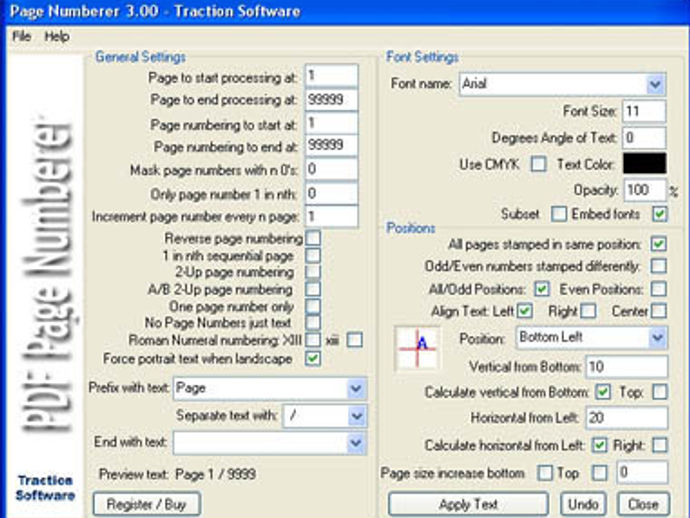
Task: Click the Close button
Action: (643, 504)
